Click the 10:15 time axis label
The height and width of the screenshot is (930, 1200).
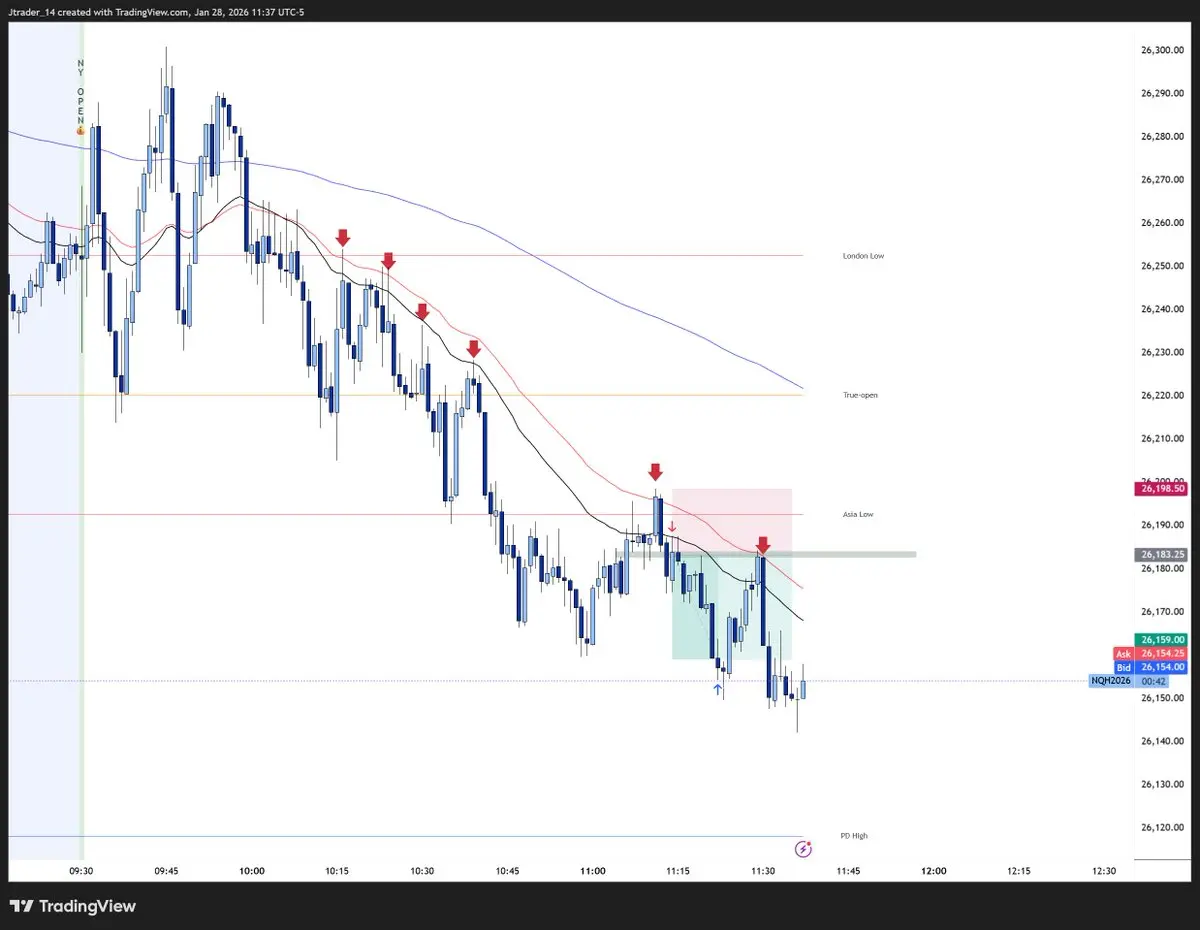[x=337, y=871]
